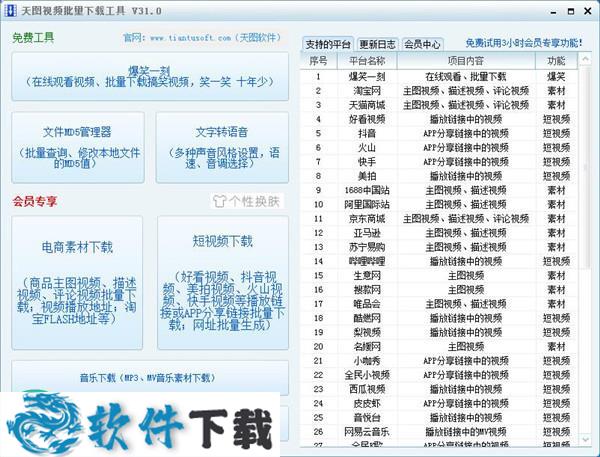This screenshot has width=600, height=457.
Task: Select 好看视频 platform row
Action: click(x=439, y=119)
